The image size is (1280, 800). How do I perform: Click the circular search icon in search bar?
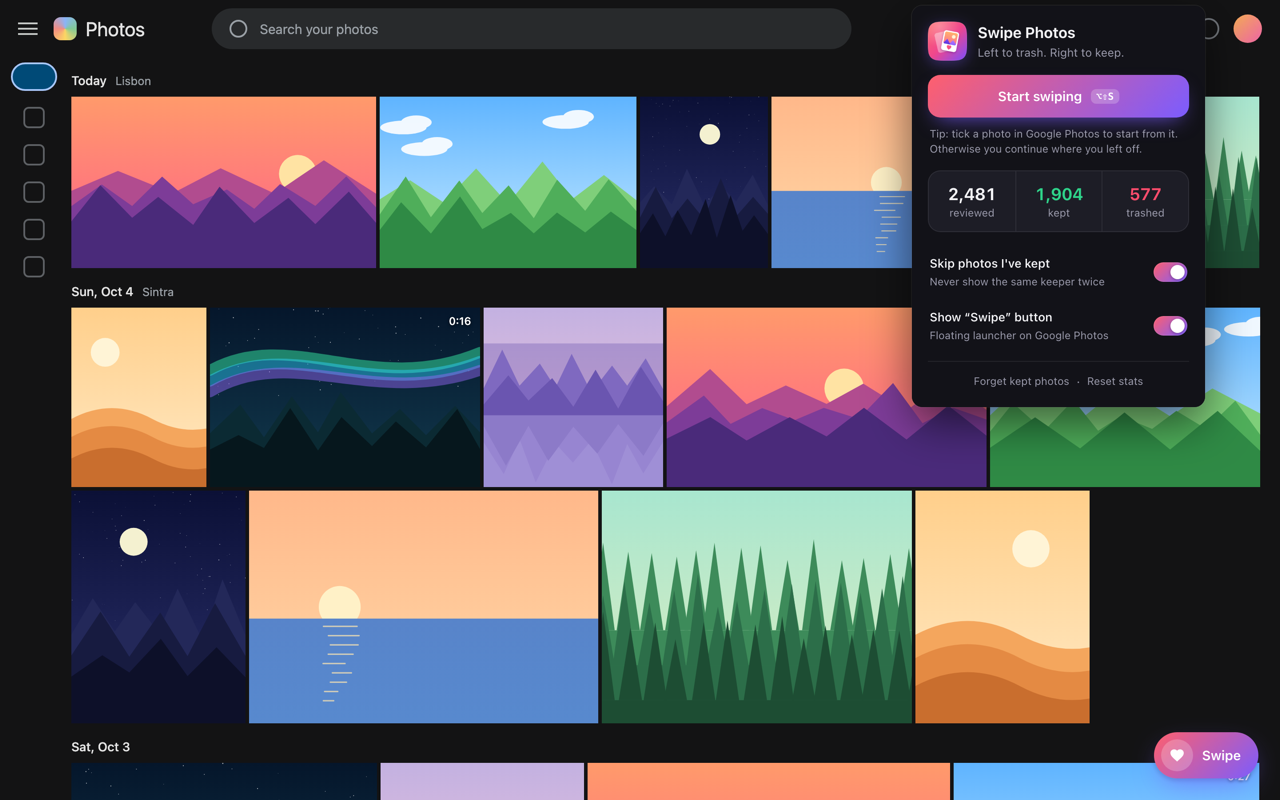pos(238,29)
